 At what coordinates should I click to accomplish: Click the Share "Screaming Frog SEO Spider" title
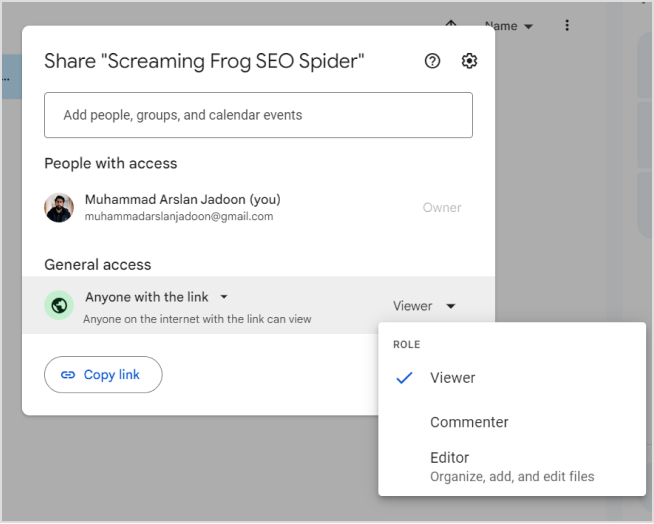click(x=204, y=61)
